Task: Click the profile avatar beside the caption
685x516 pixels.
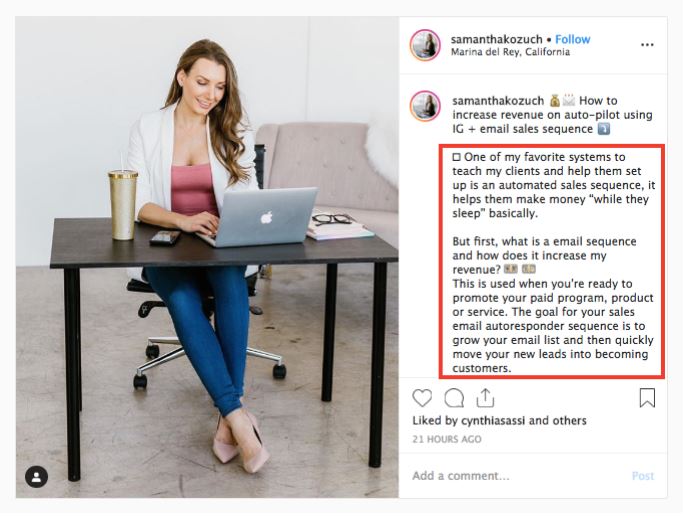Action: 425,106
